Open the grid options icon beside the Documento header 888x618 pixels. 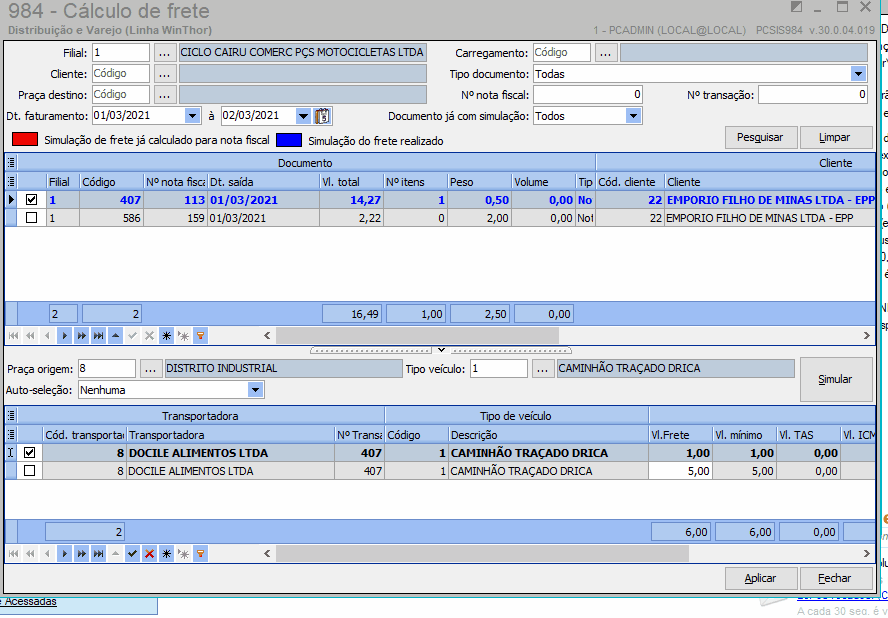tap(11, 163)
